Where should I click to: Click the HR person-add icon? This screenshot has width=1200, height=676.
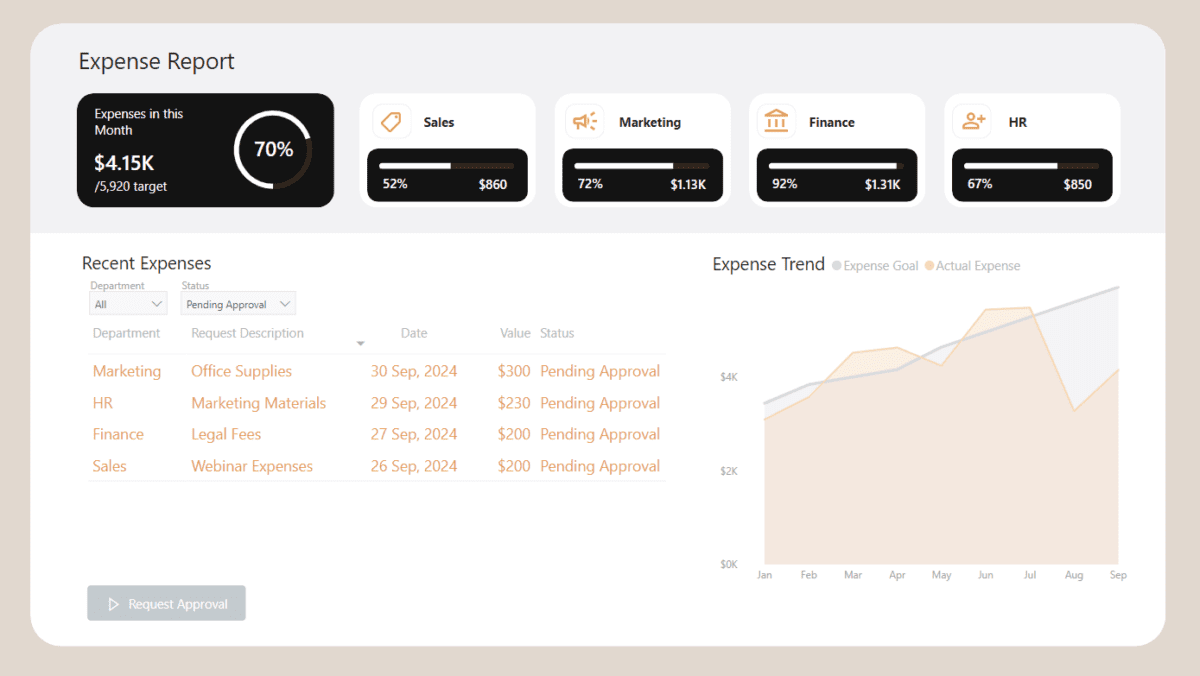971,121
